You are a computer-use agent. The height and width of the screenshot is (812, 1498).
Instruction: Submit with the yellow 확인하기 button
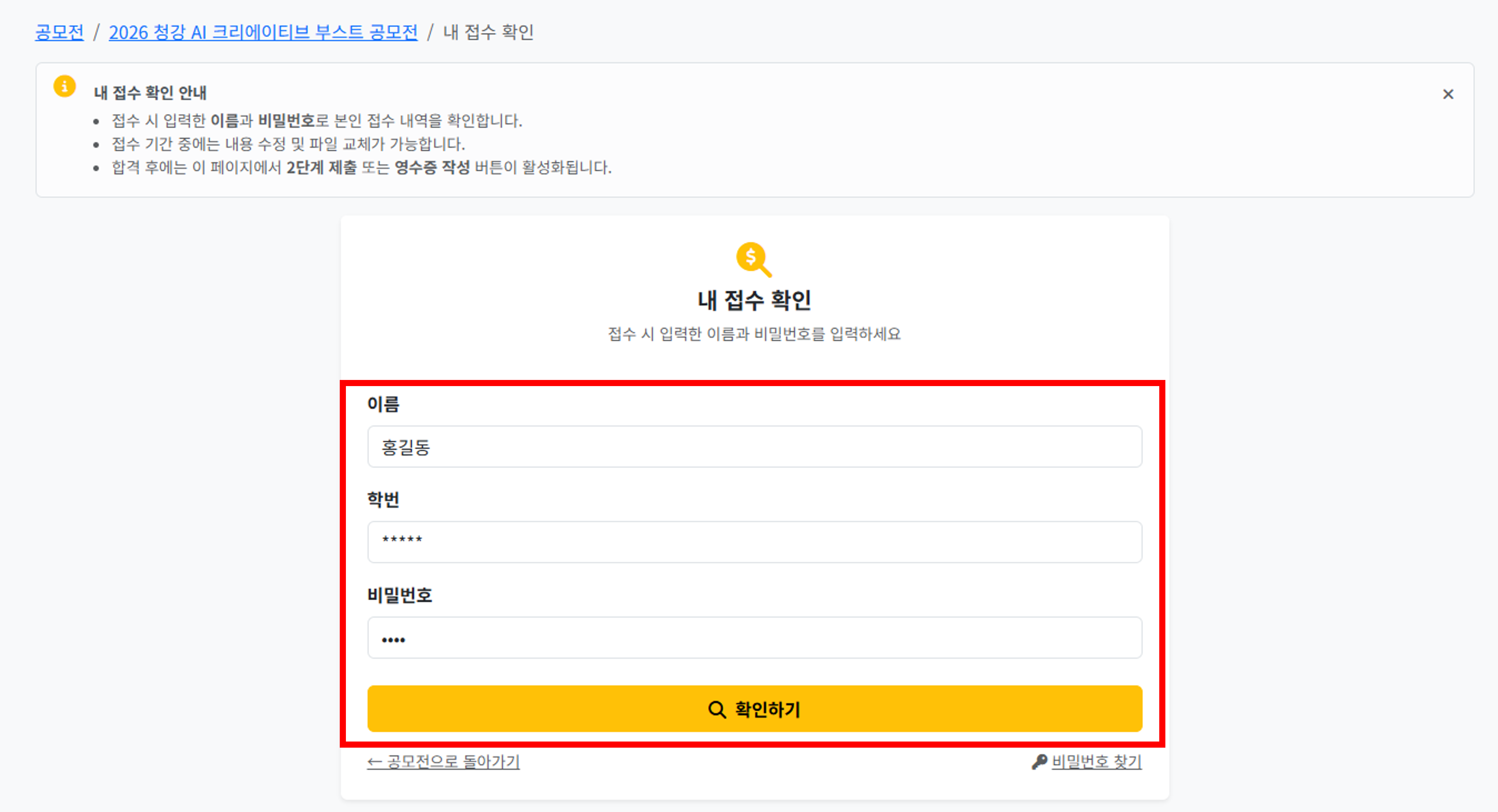[754, 708]
